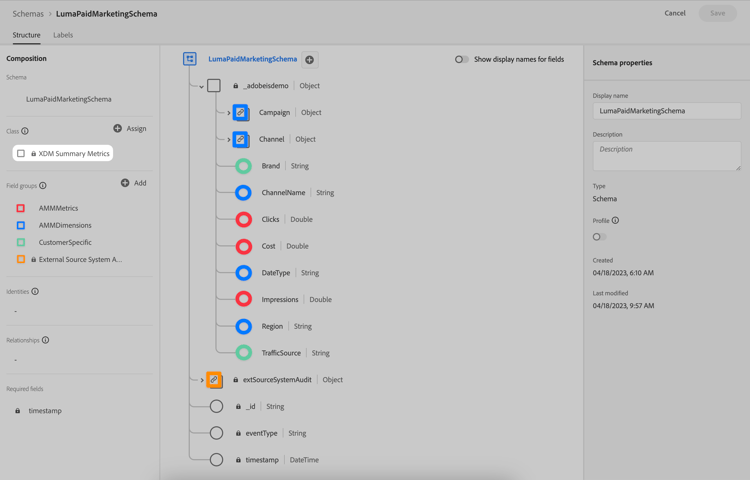Image resolution: width=750 pixels, height=480 pixels.
Task: Open the Structure tab
Action: point(26,35)
